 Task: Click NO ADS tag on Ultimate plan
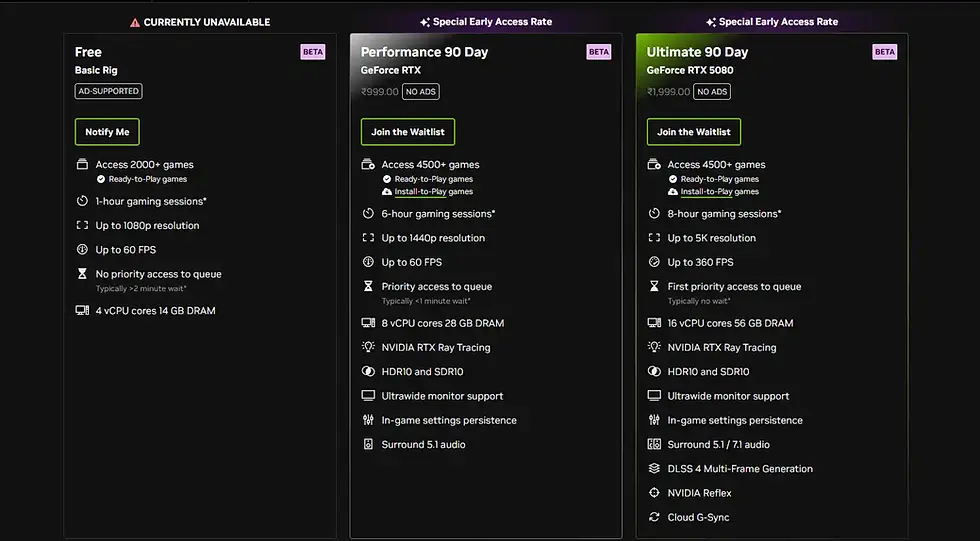pos(712,92)
